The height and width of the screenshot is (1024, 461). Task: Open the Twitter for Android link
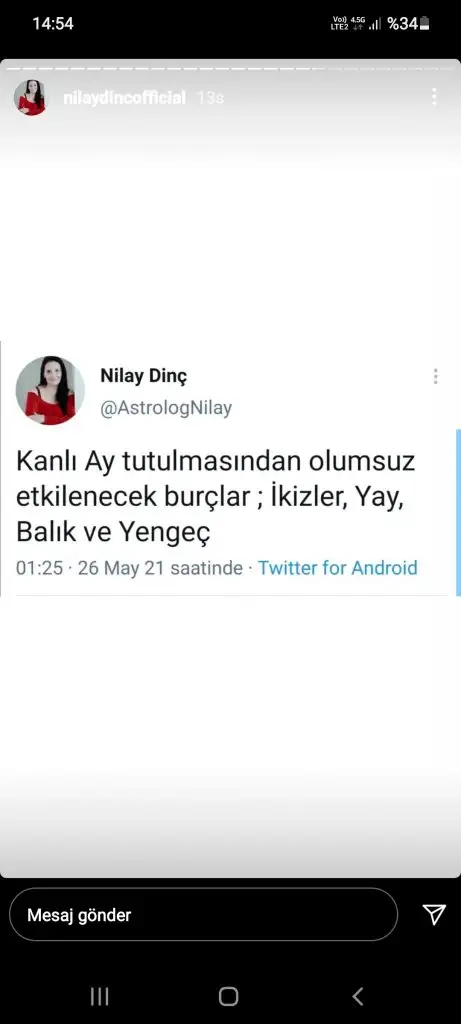(338, 568)
